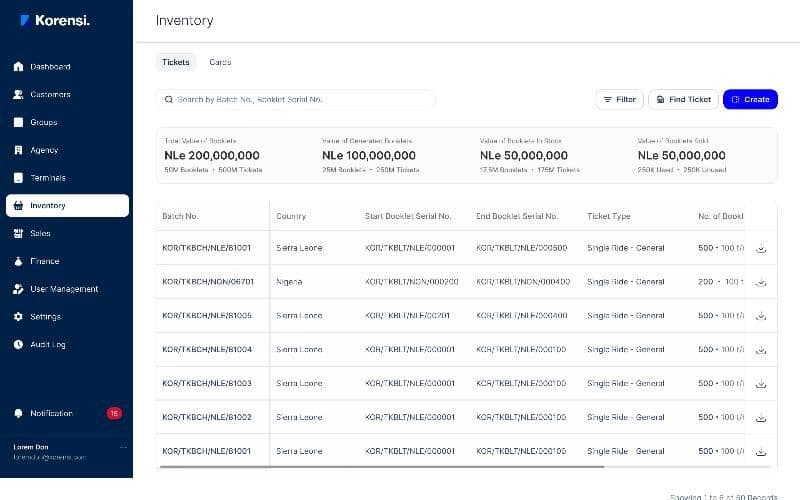
Task: Click the Sales store icon
Action: [18, 234]
